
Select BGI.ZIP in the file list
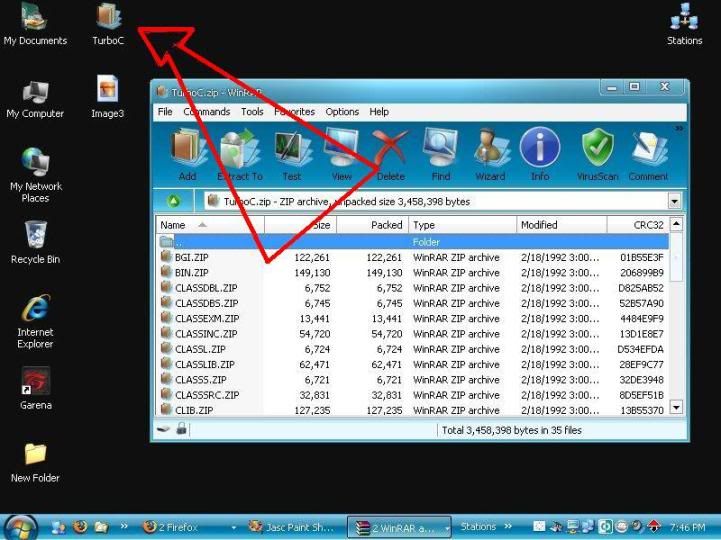coord(412,257)
